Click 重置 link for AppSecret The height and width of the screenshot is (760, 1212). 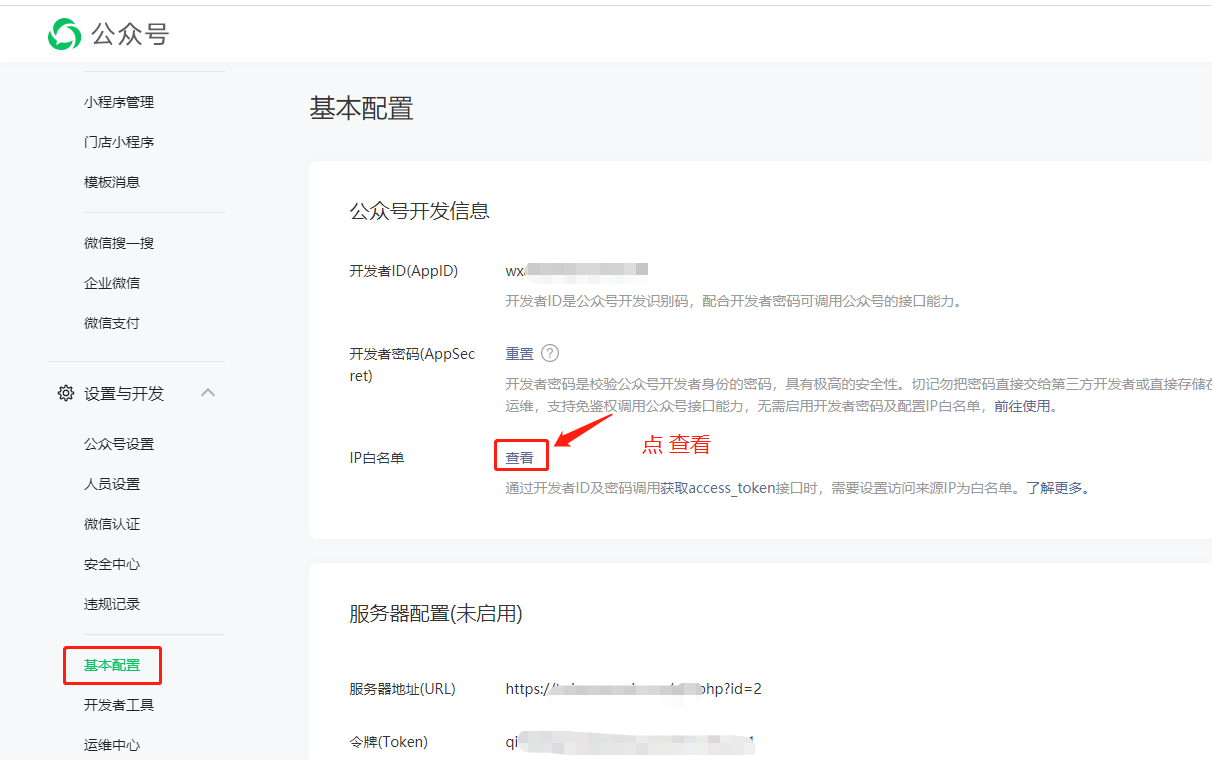click(520, 353)
